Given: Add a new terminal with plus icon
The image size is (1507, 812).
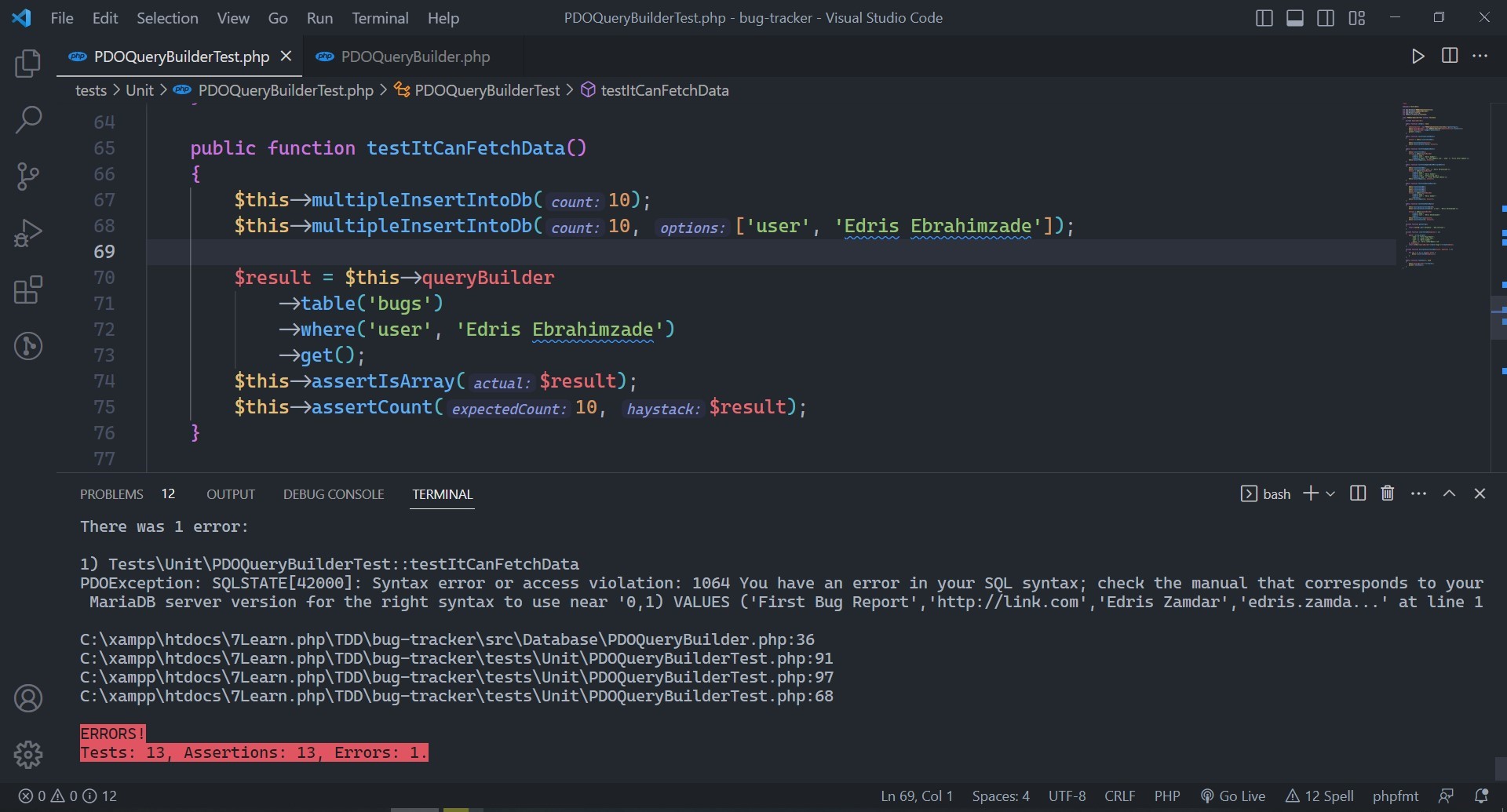Looking at the screenshot, I should 1310,493.
